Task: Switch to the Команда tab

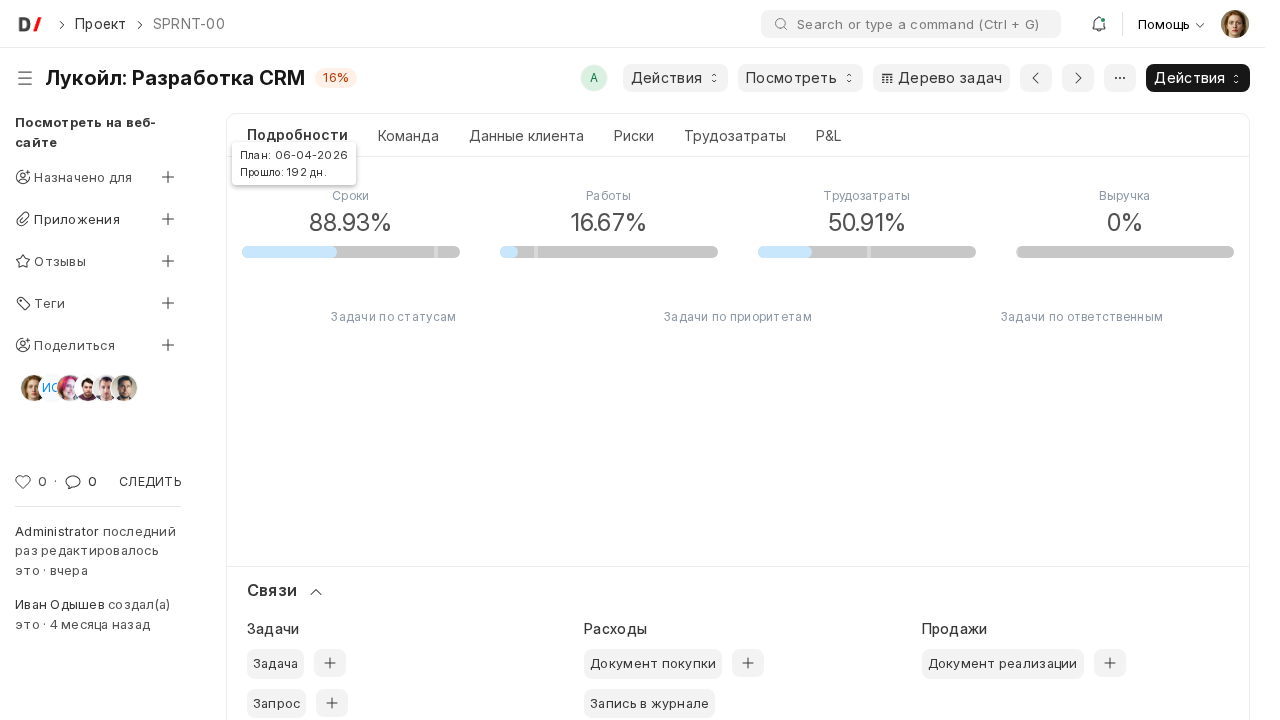Action: [x=408, y=136]
